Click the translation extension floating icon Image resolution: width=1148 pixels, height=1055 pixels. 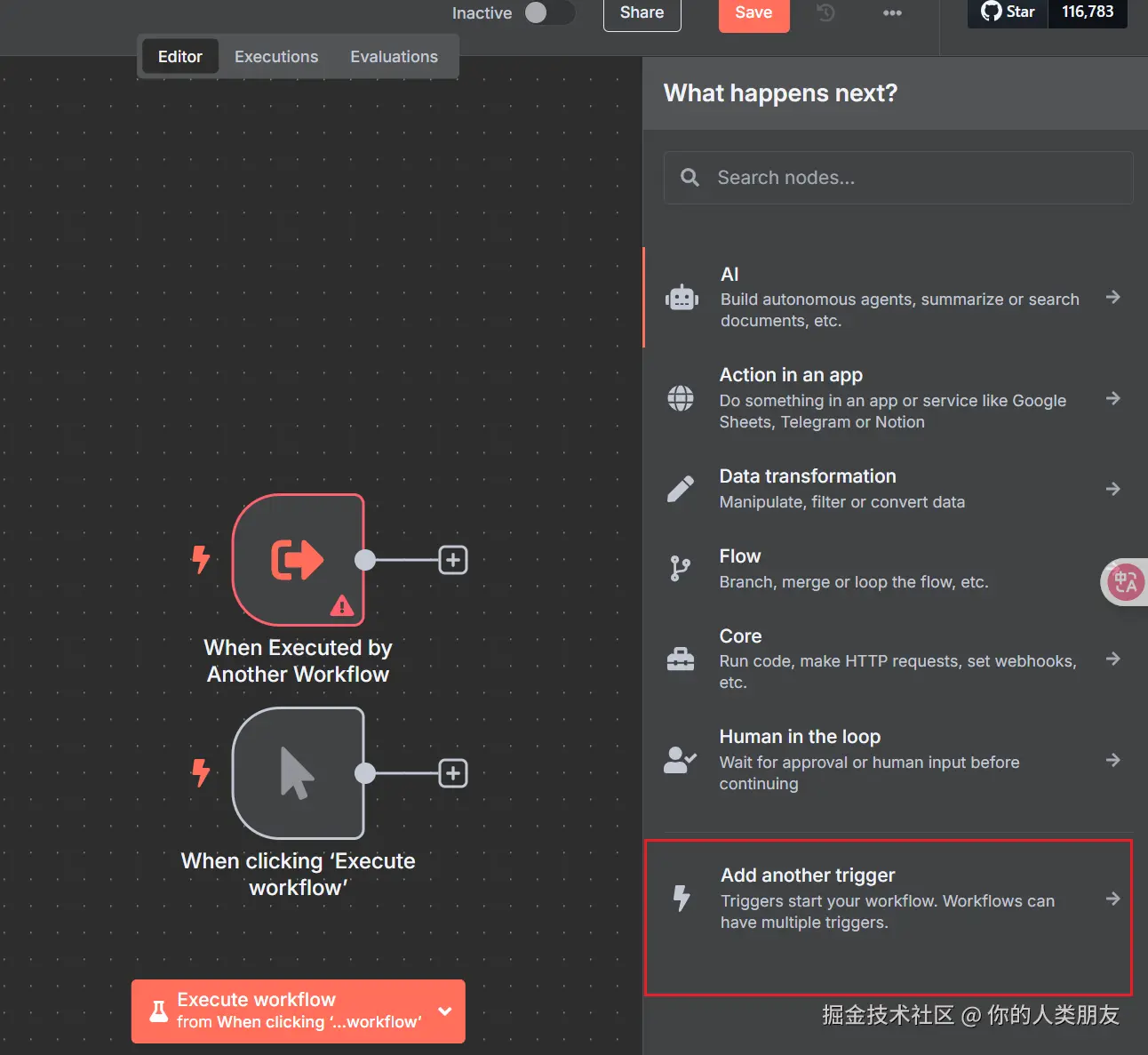pos(1125,582)
